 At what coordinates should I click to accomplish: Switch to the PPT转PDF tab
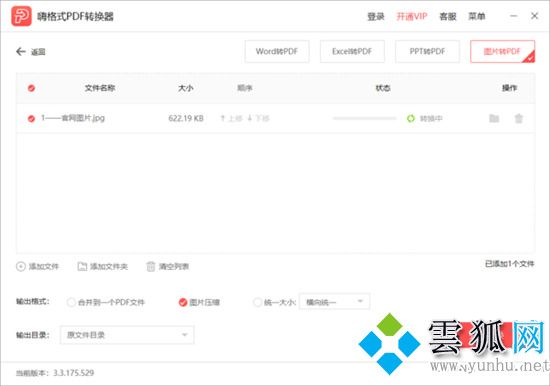click(x=427, y=52)
